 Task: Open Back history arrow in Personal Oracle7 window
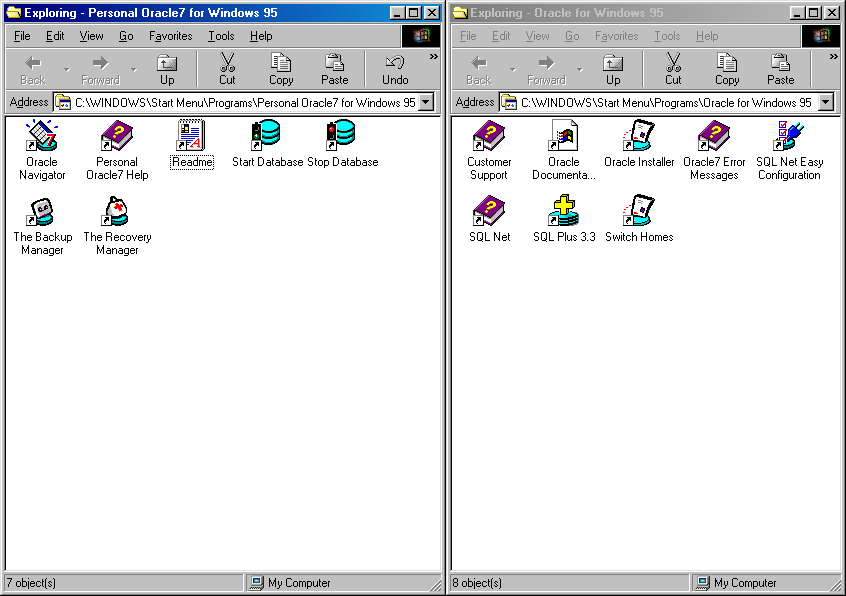[x=66, y=70]
